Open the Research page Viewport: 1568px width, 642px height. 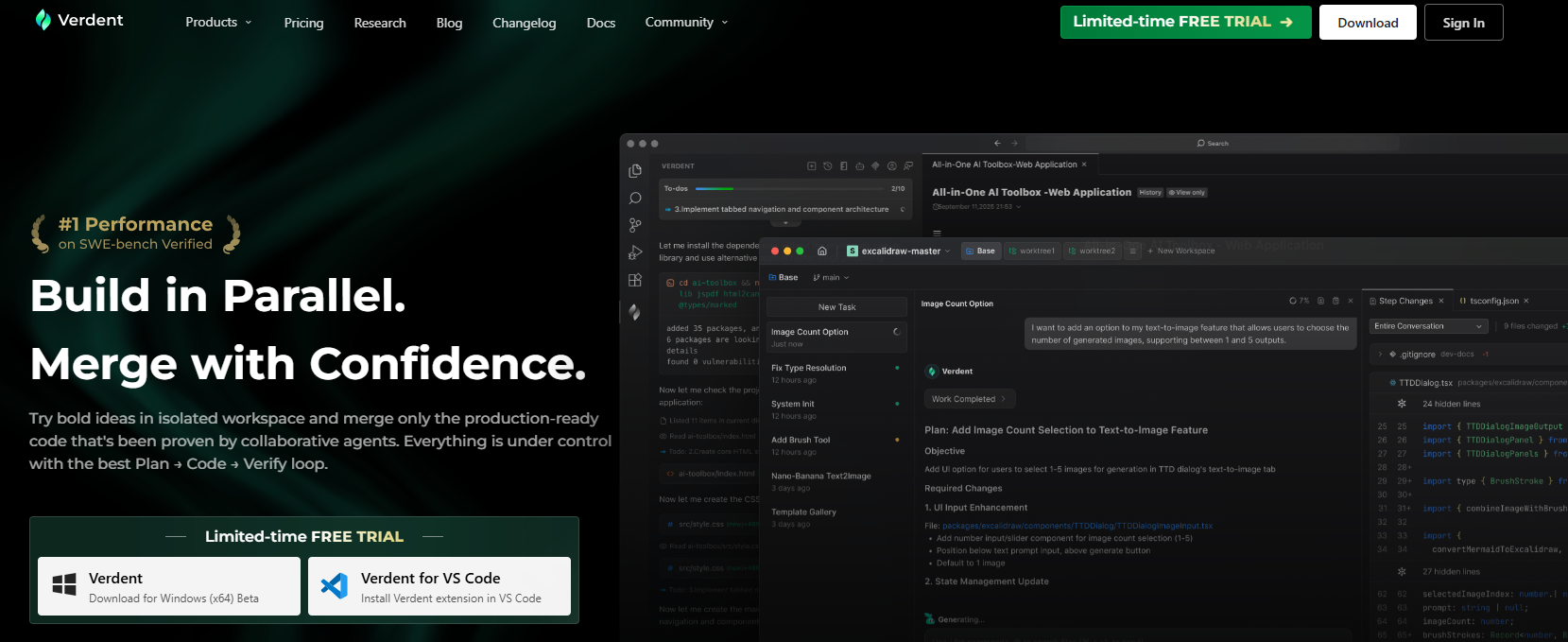tap(380, 23)
